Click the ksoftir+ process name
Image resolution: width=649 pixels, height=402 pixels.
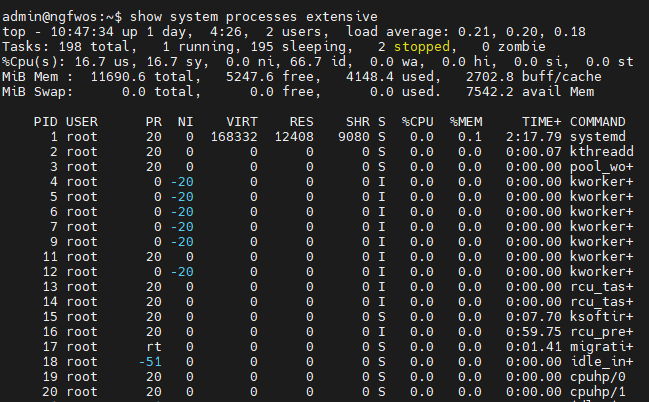[602, 315]
